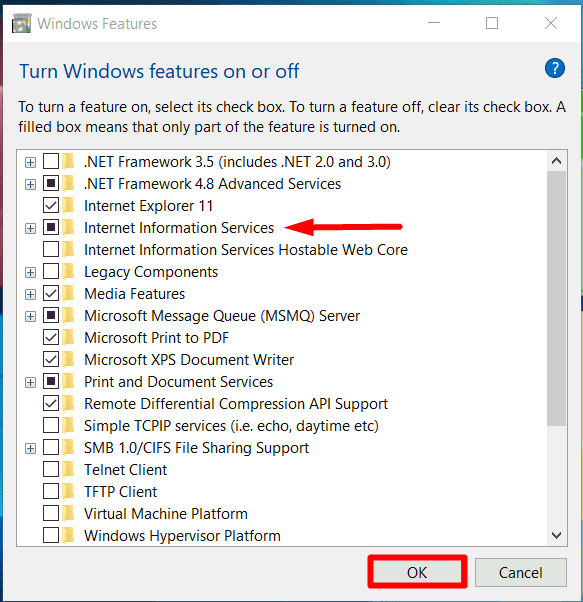Viewport: 583px width, 602px height.
Task: Click folder icon beside Telnet Client
Action: click(x=69, y=469)
